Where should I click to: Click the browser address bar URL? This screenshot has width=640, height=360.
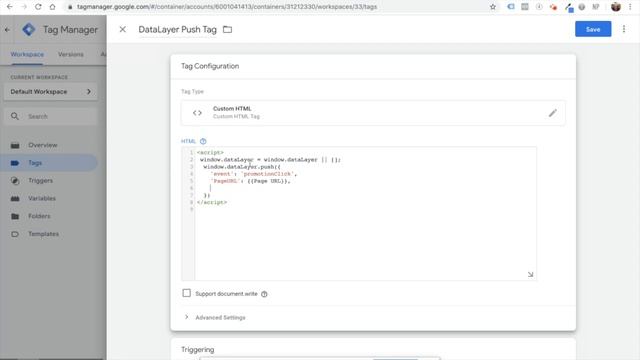227,7
